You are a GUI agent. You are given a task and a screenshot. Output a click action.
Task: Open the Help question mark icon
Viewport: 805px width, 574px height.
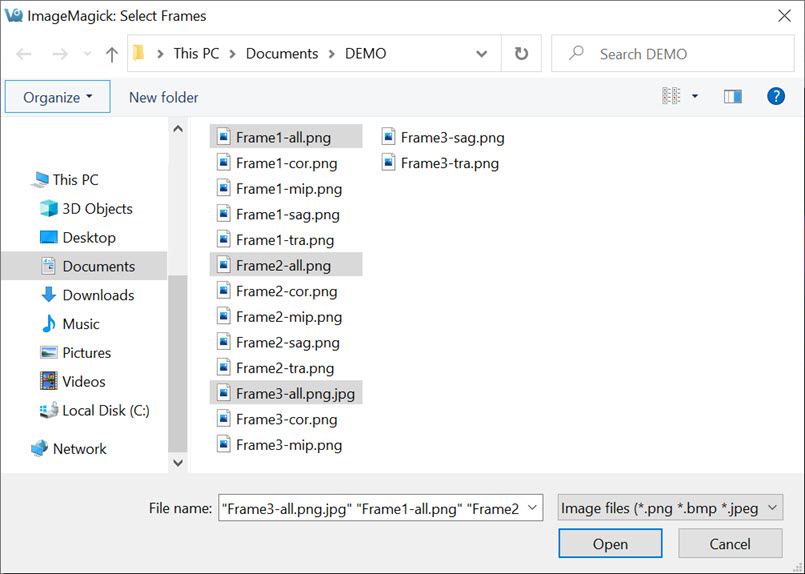[x=775, y=97]
